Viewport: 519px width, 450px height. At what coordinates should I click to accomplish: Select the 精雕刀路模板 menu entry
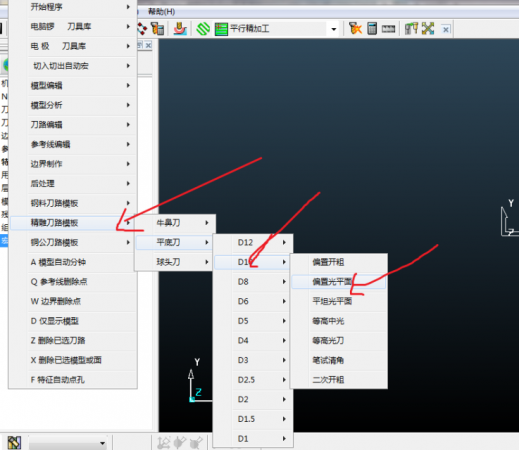tap(73, 223)
